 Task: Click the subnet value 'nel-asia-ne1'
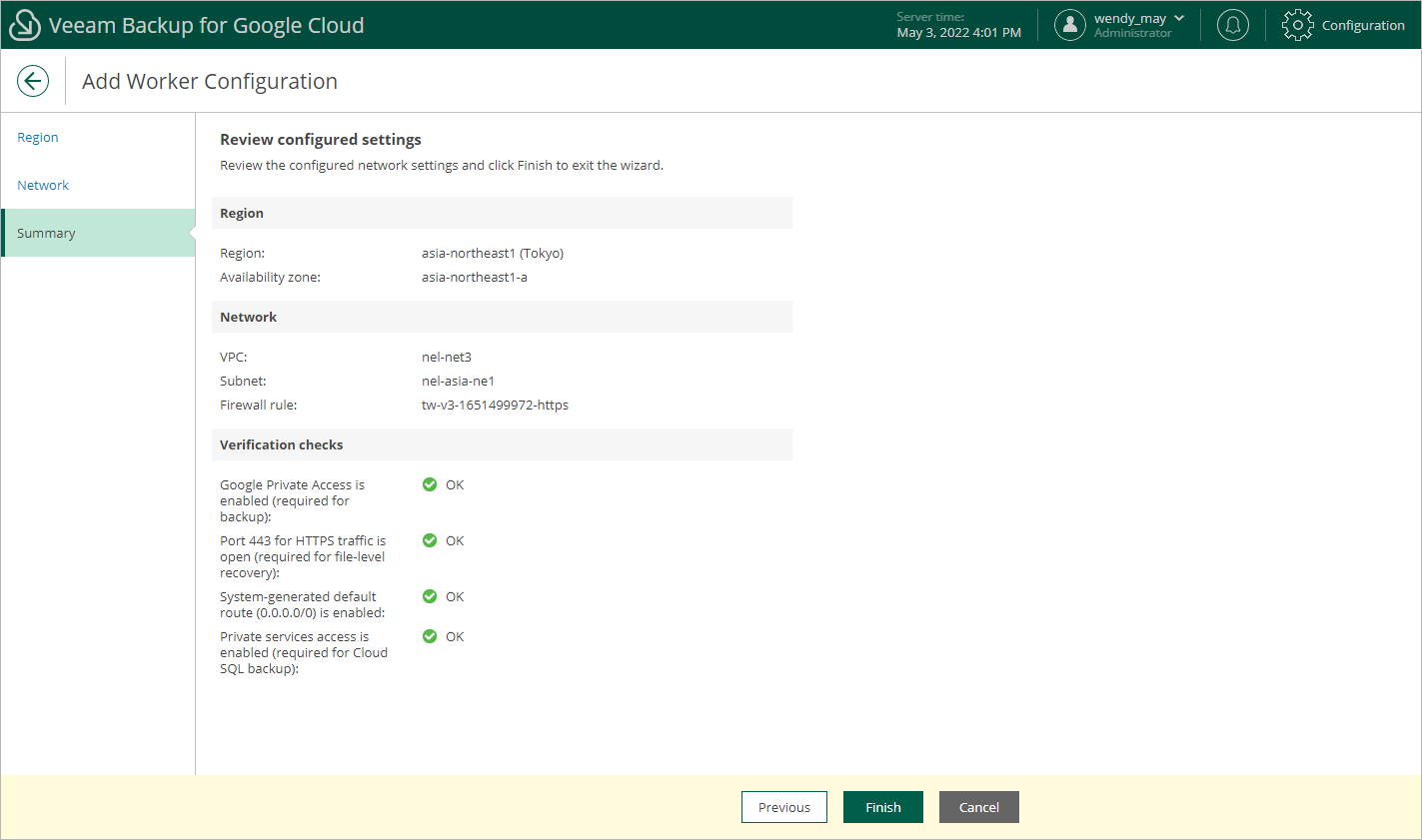tap(459, 381)
